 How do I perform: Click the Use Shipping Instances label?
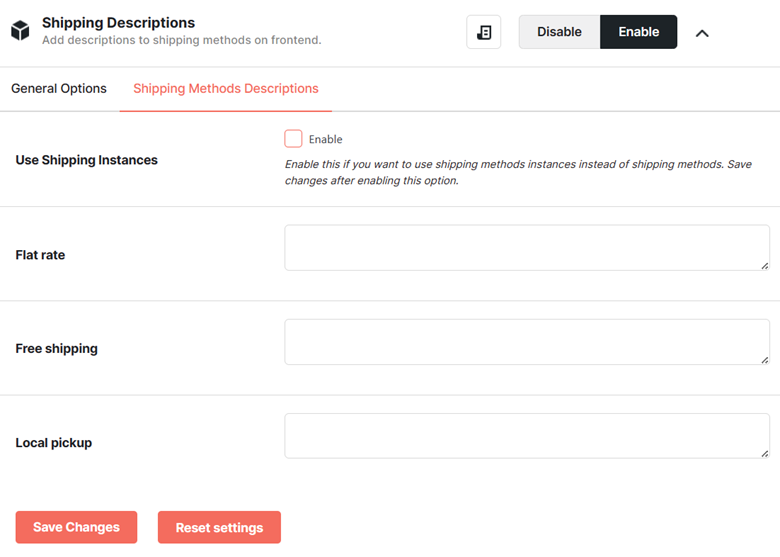click(87, 160)
